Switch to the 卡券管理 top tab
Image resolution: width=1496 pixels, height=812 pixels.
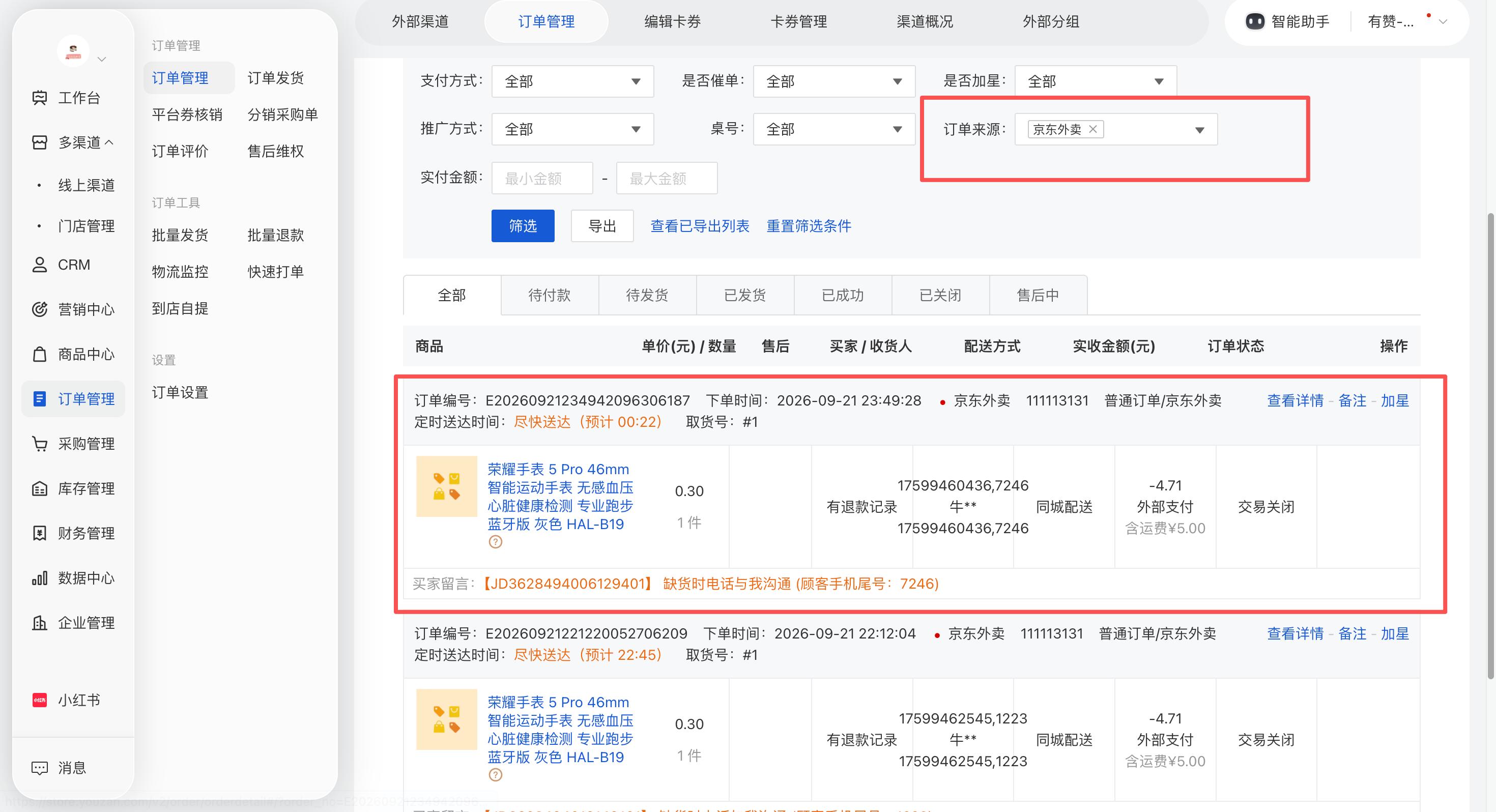tap(798, 21)
